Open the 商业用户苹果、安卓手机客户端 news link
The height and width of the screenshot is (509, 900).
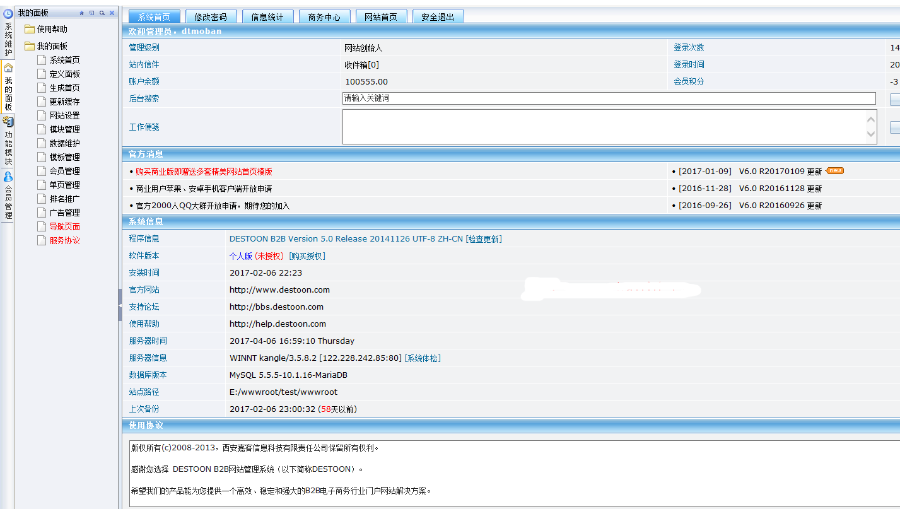coord(204,188)
